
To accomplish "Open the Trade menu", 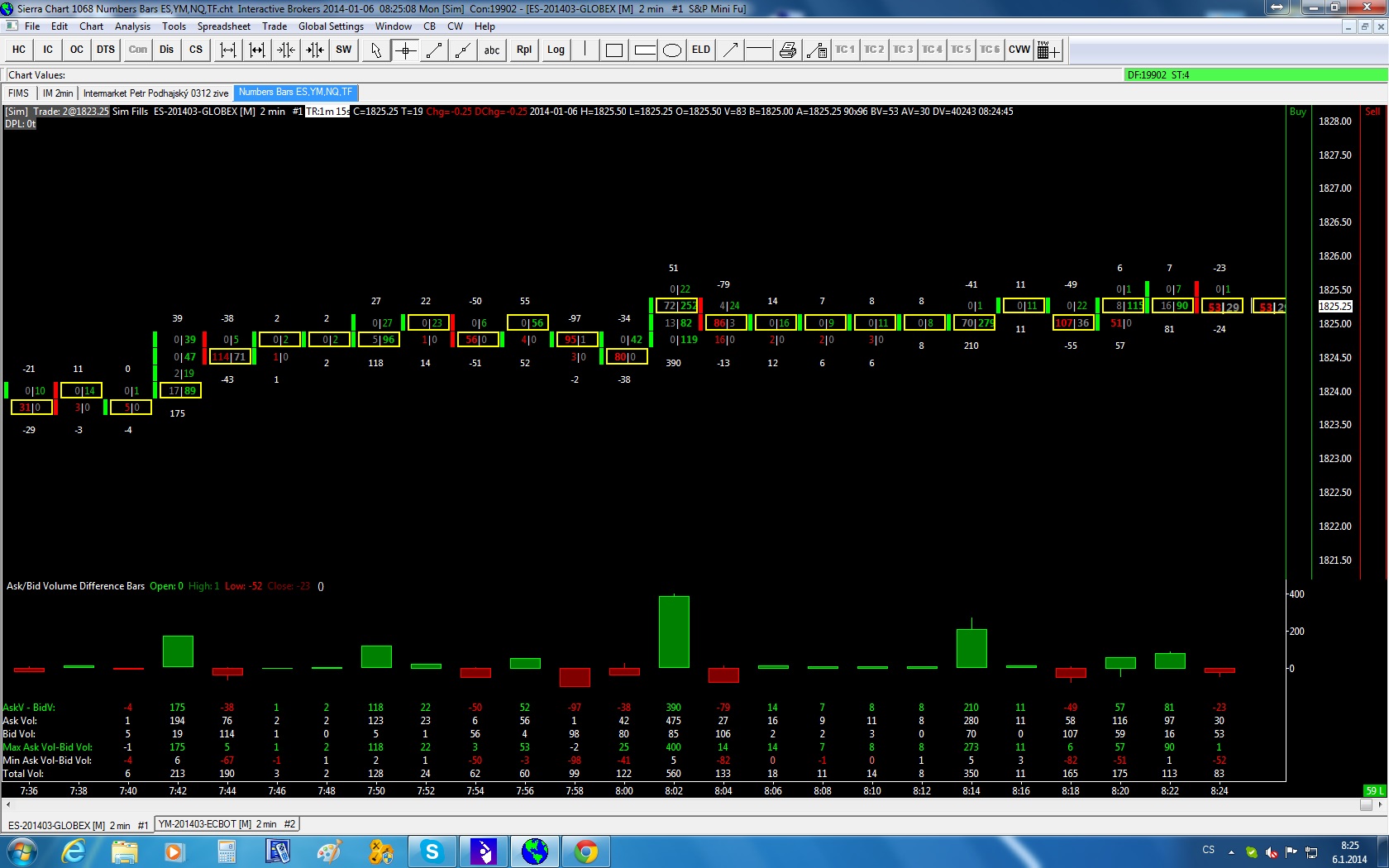I will [x=274, y=26].
